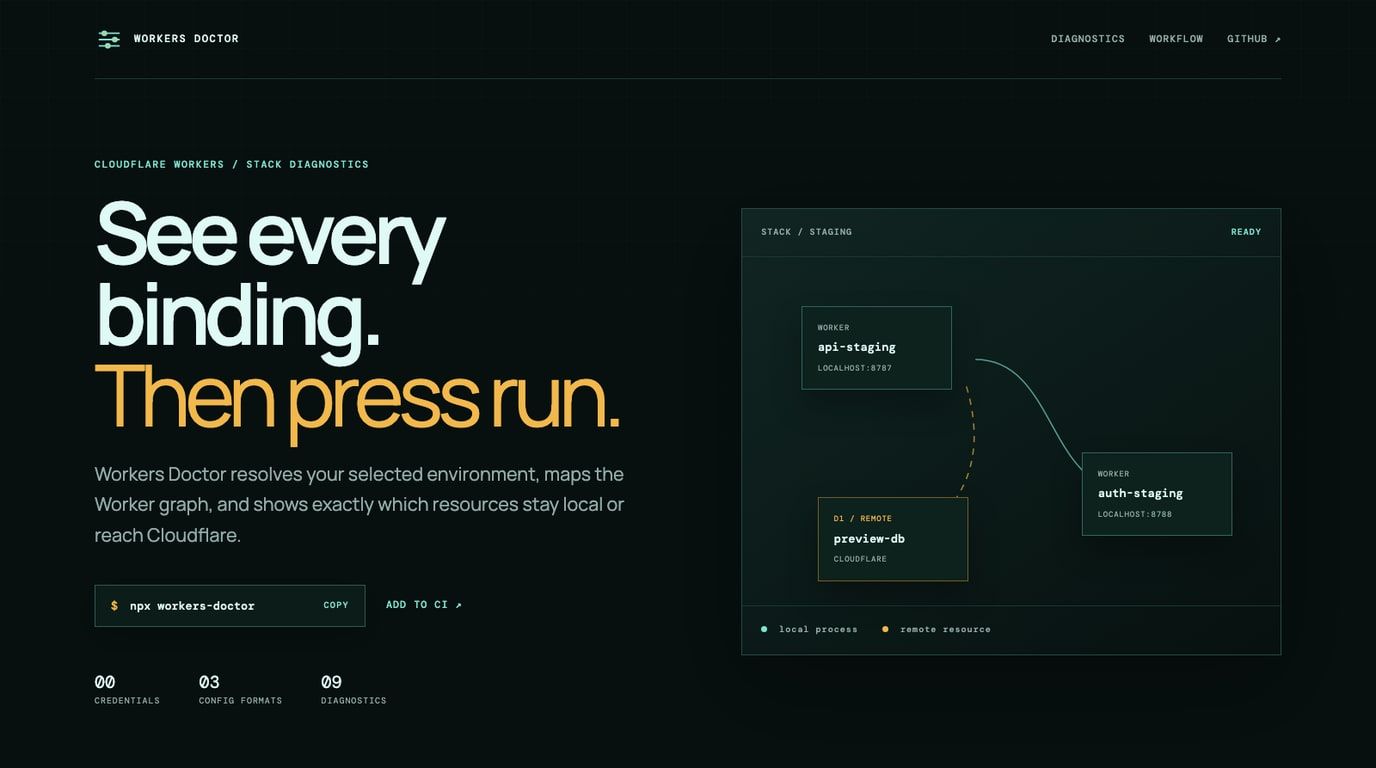Go to the Diagnostics nav item
The height and width of the screenshot is (768, 1376).
tap(1088, 39)
